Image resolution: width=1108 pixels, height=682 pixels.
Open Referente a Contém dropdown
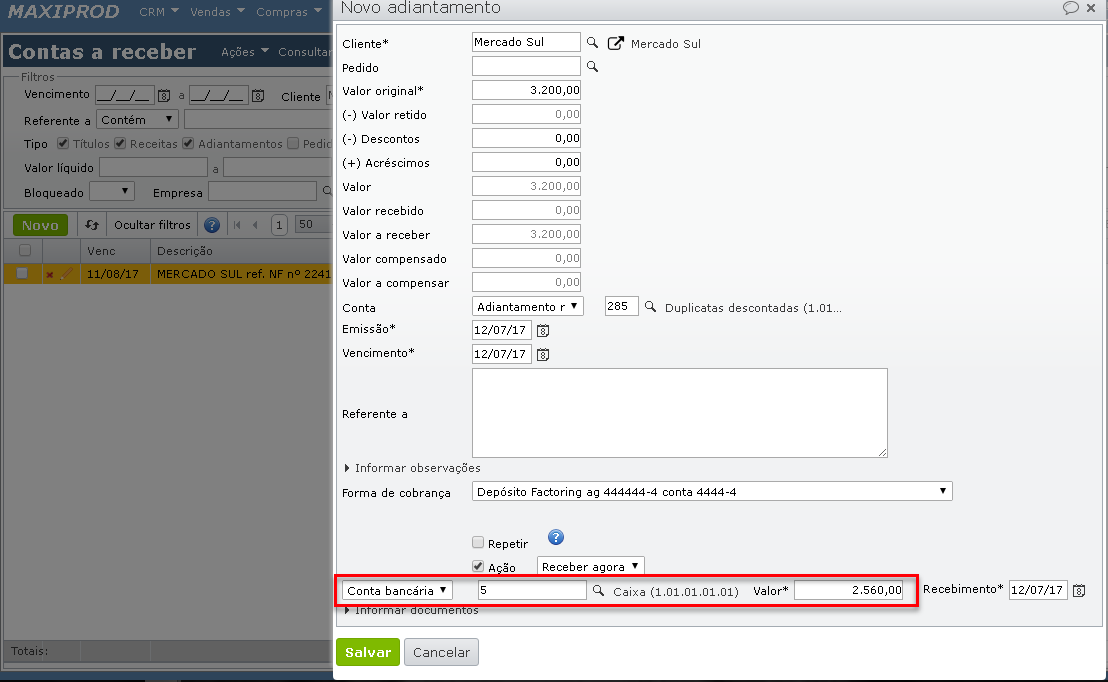point(137,119)
